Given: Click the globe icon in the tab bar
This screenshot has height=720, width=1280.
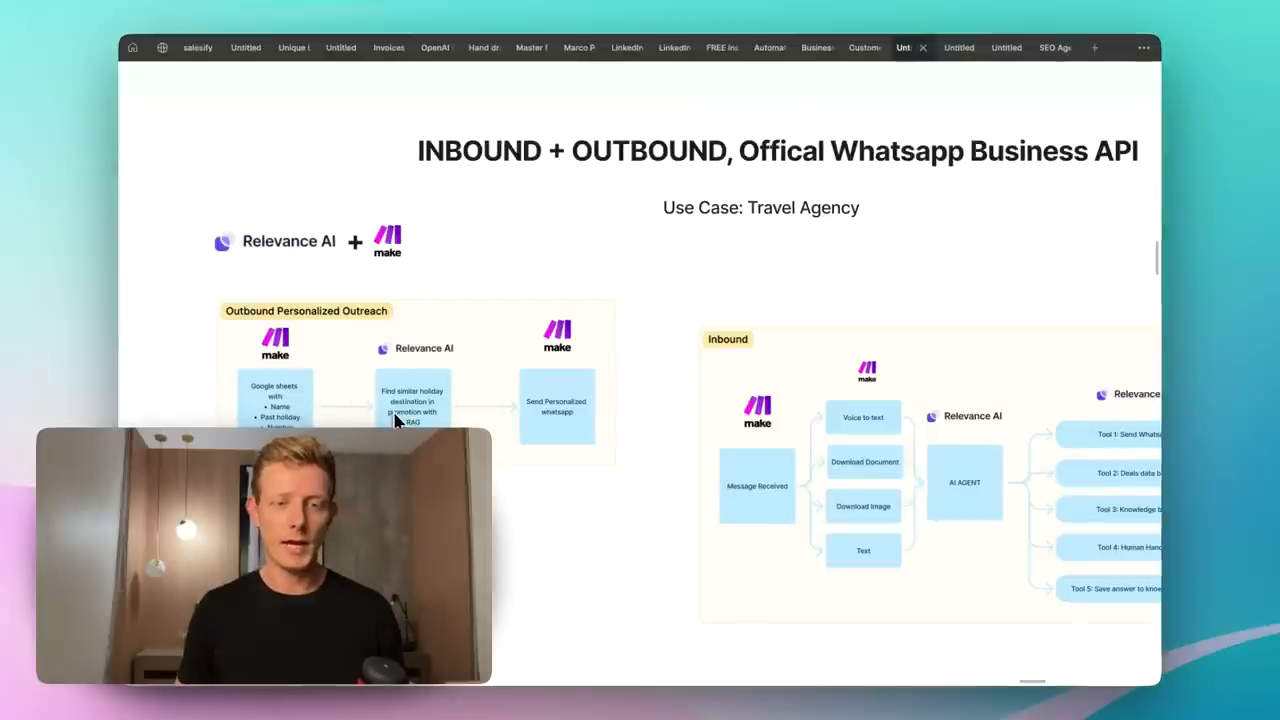Looking at the screenshot, I should tap(162, 47).
